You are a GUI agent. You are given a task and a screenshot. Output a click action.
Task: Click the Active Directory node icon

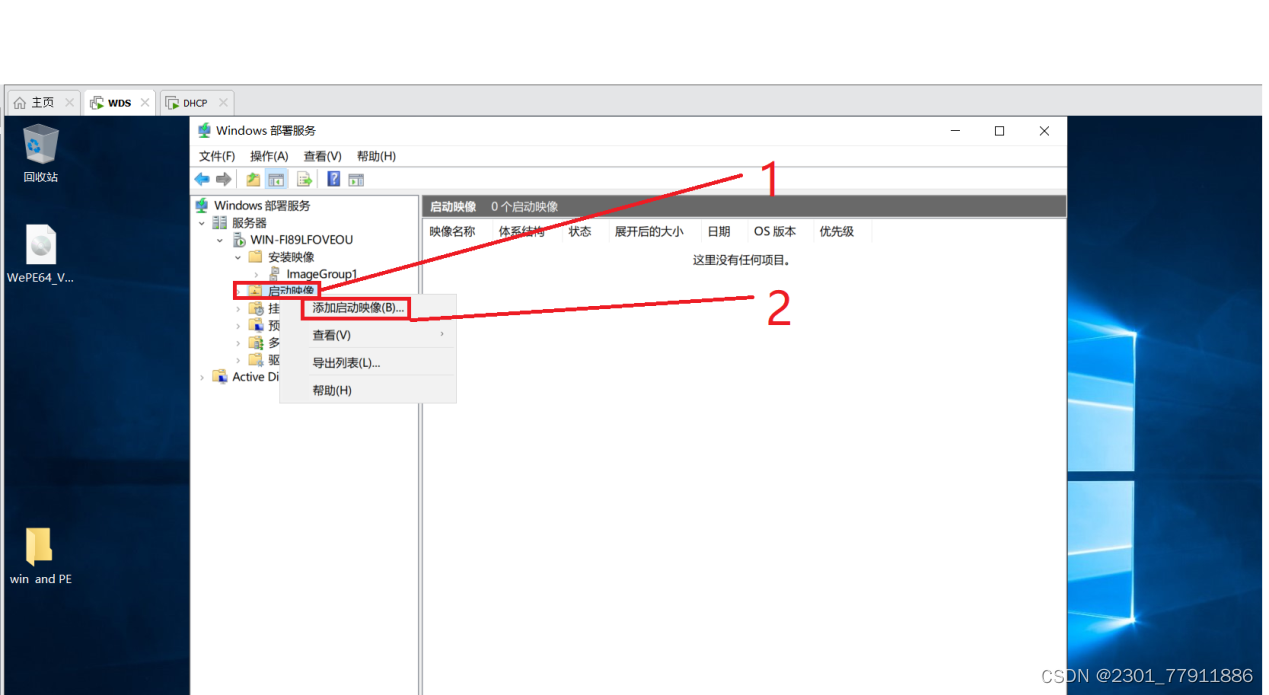point(220,377)
